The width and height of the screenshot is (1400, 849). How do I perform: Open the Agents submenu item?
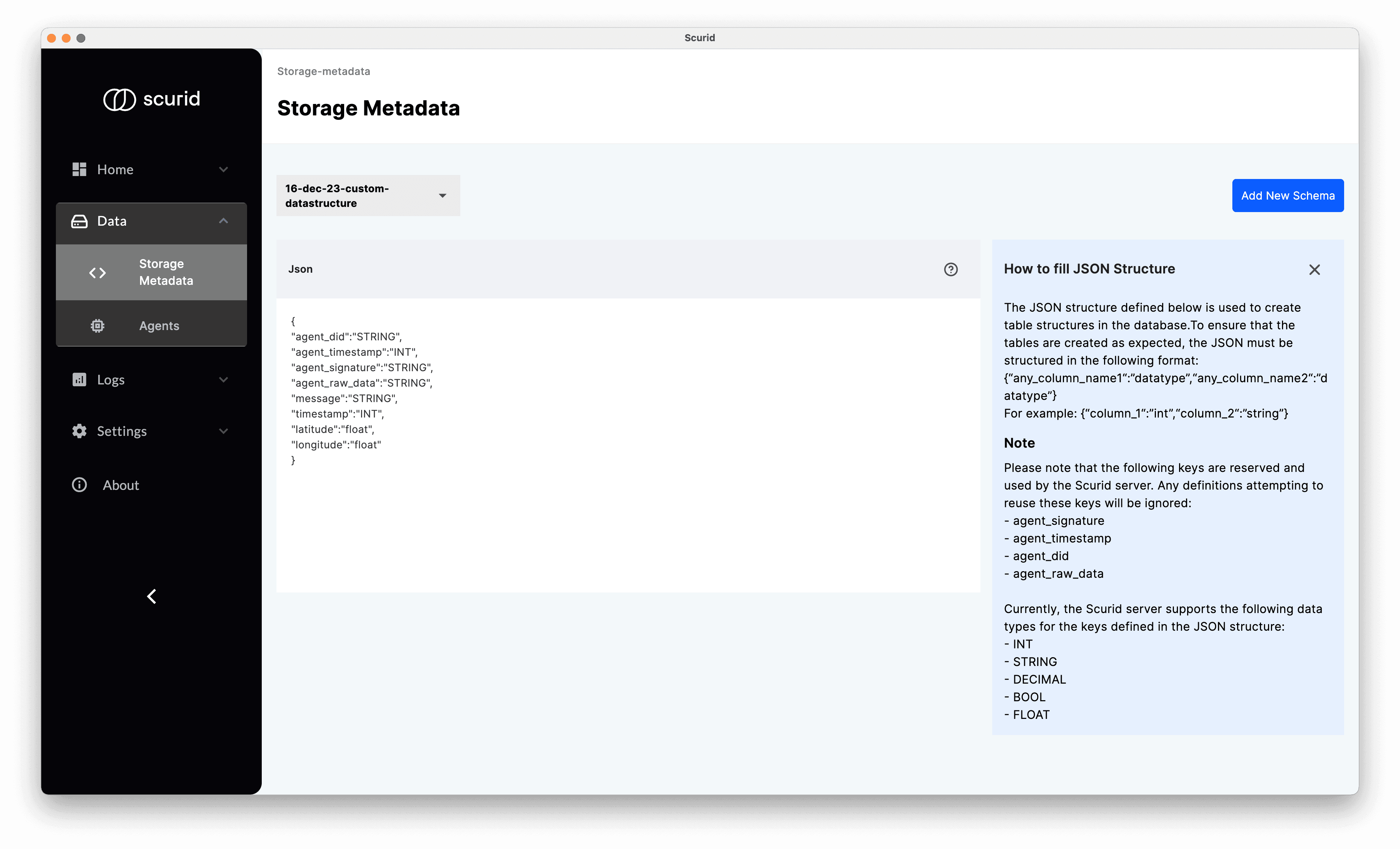pos(159,326)
